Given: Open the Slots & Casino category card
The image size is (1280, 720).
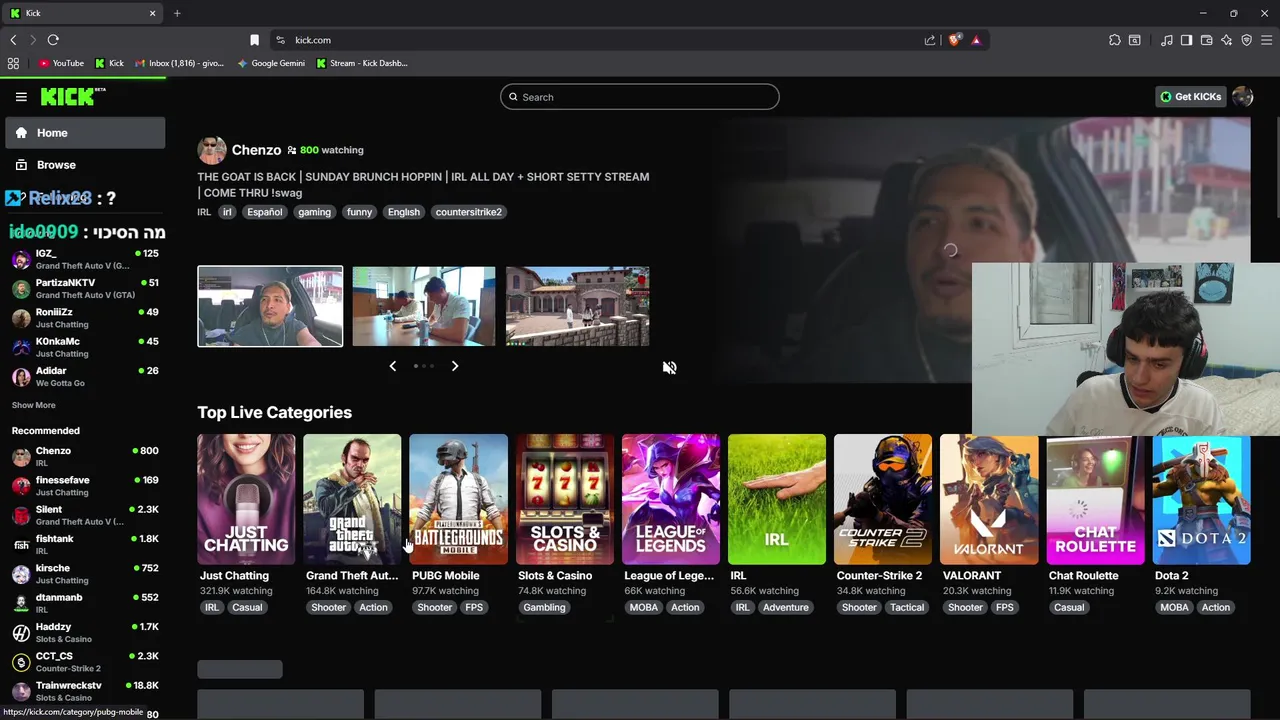Looking at the screenshot, I should [565, 499].
